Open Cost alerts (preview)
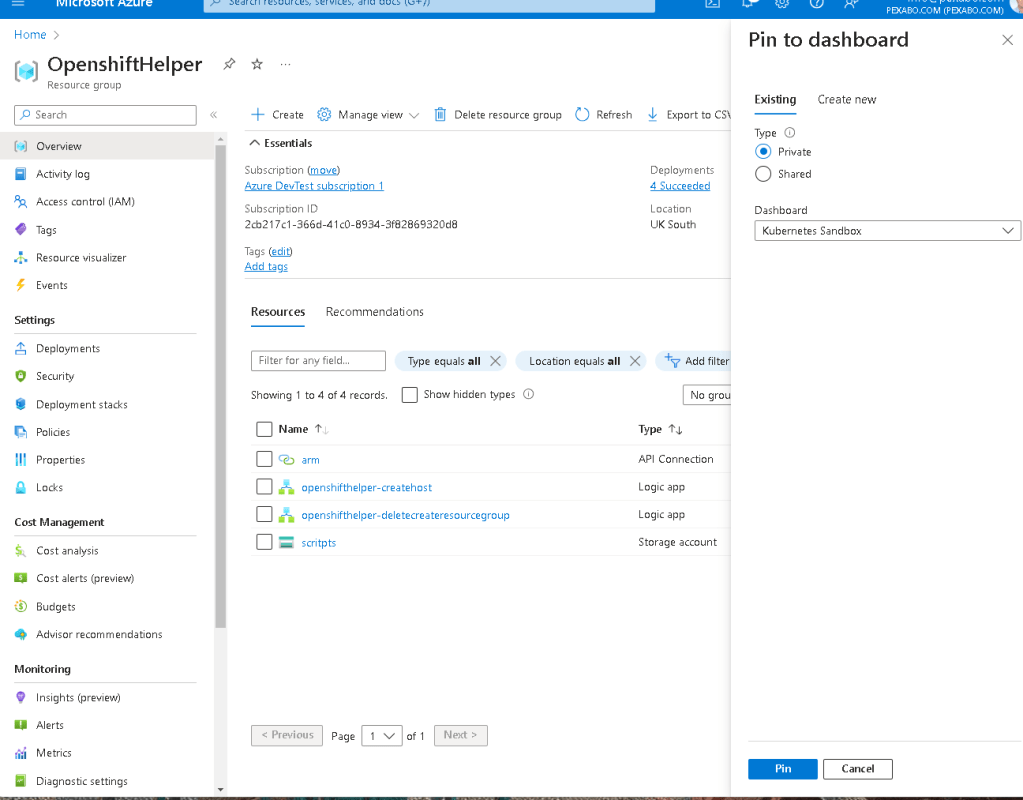This screenshot has height=800, width=1023. (85, 578)
